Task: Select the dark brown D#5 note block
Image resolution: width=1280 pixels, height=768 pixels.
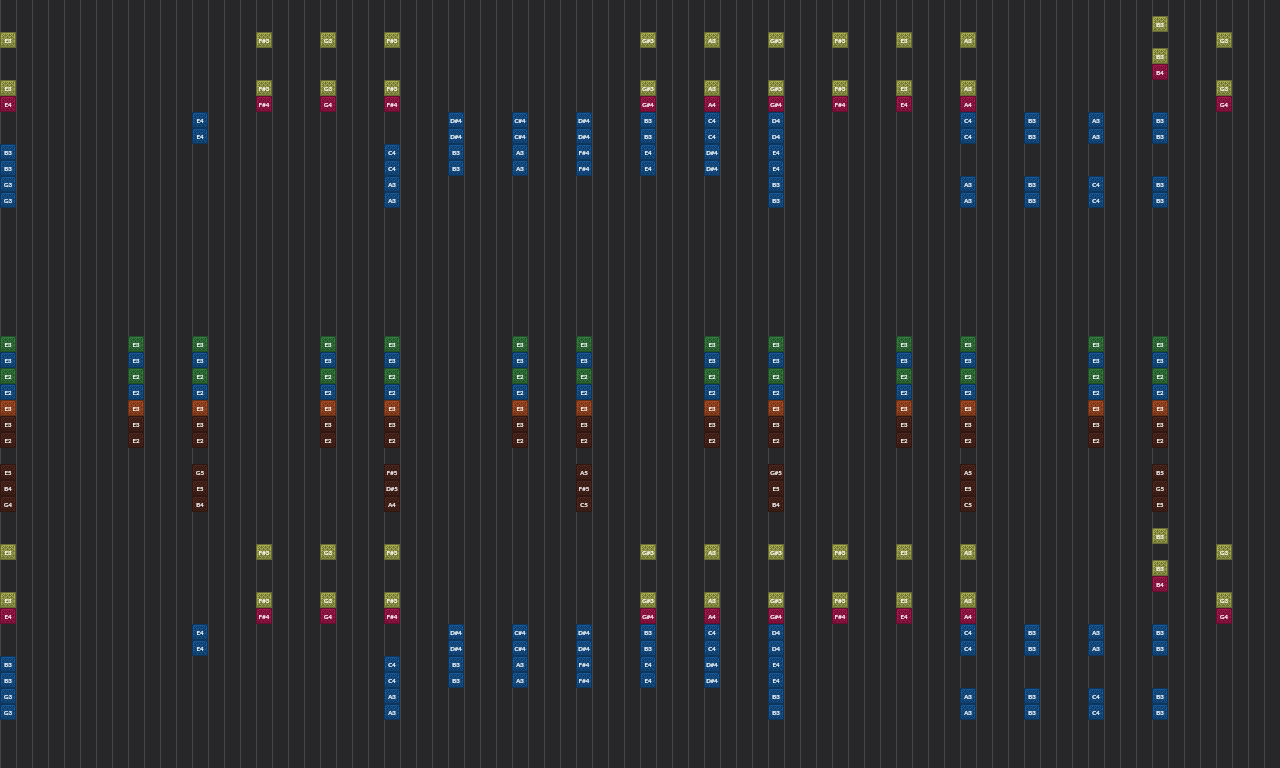Action: coord(392,489)
